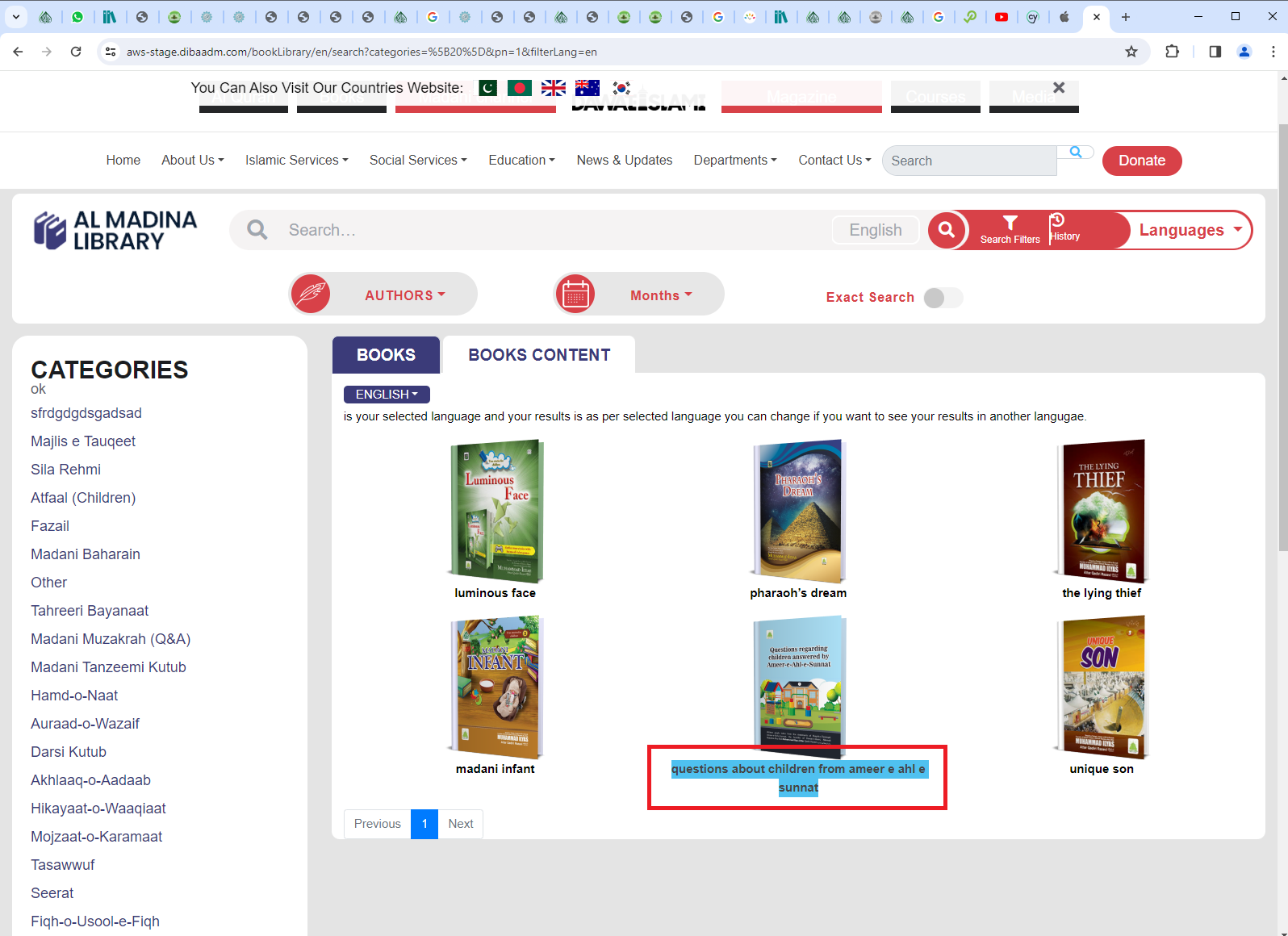Open the Islamic Services menu
Viewport: 1288px width, 936px height.
pyautogui.click(x=296, y=161)
